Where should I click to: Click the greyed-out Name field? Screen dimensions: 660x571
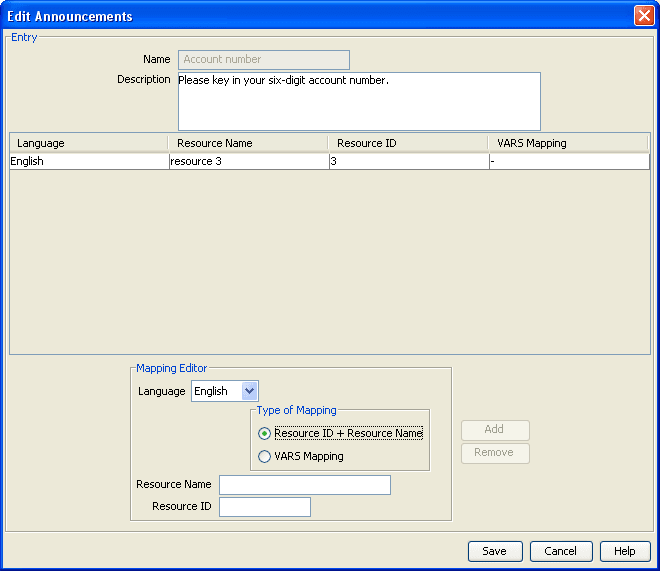click(x=263, y=60)
